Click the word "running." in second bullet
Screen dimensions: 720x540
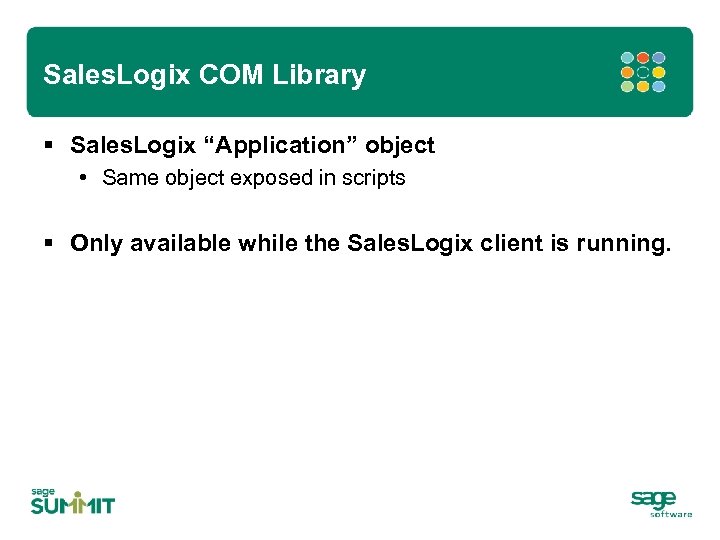click(x=630, y=244)
